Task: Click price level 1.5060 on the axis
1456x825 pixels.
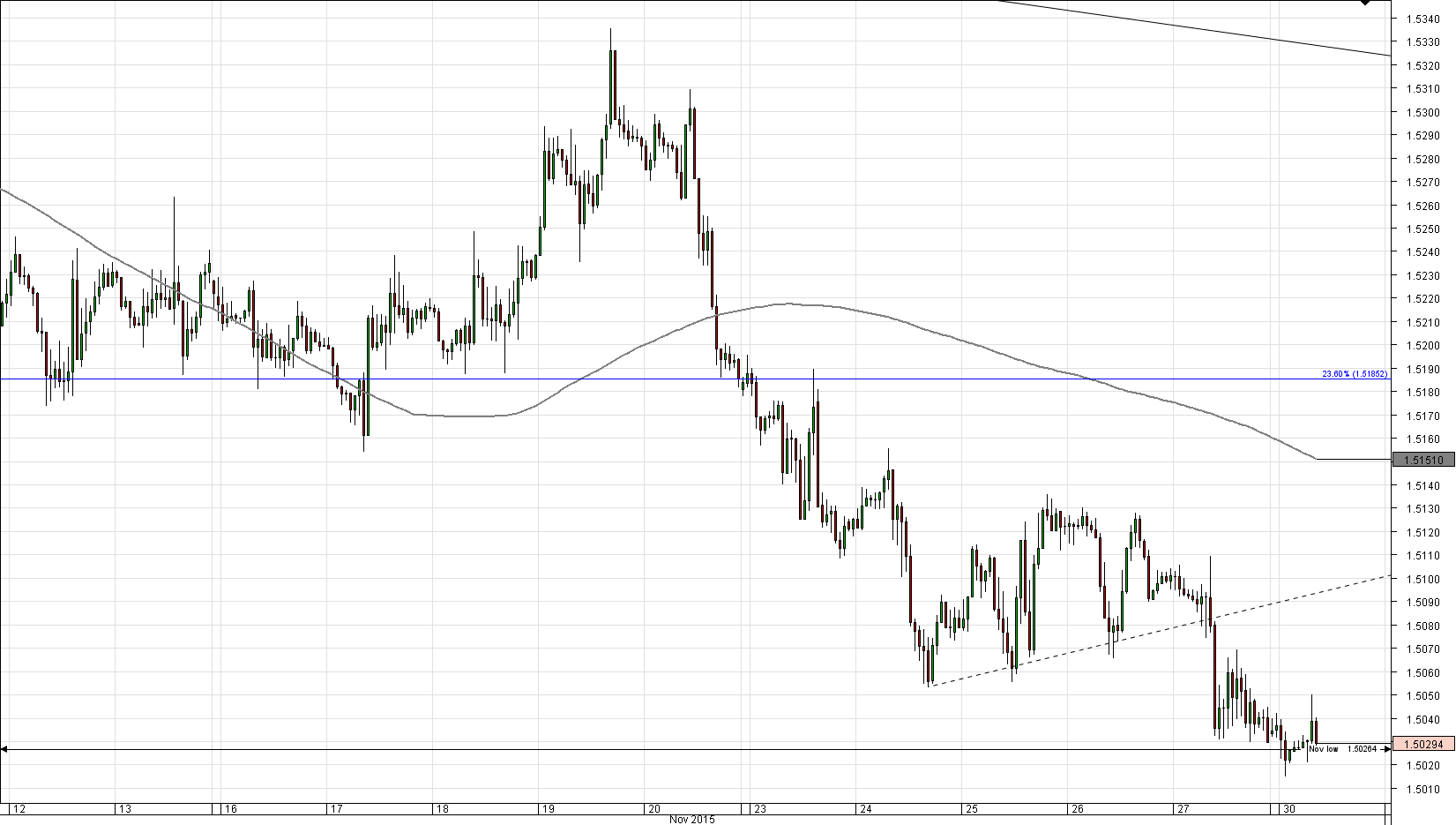Action: point(1424,673)
